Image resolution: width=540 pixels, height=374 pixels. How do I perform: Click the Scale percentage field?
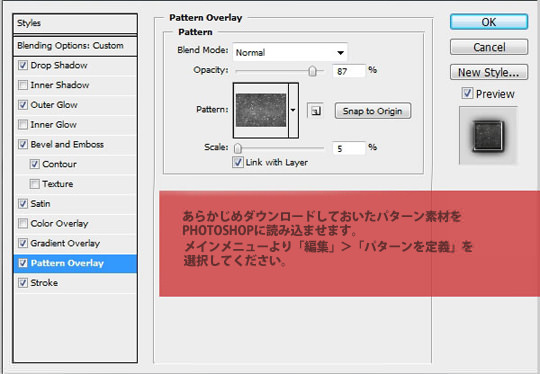[349, 148]
